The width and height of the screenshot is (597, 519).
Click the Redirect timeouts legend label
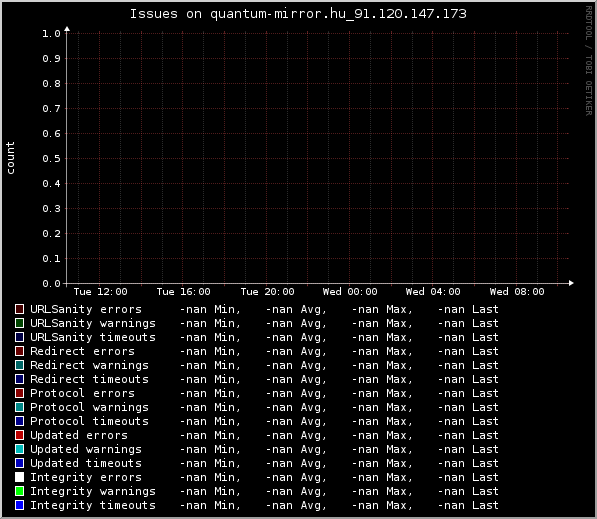(x=89, y=379)
